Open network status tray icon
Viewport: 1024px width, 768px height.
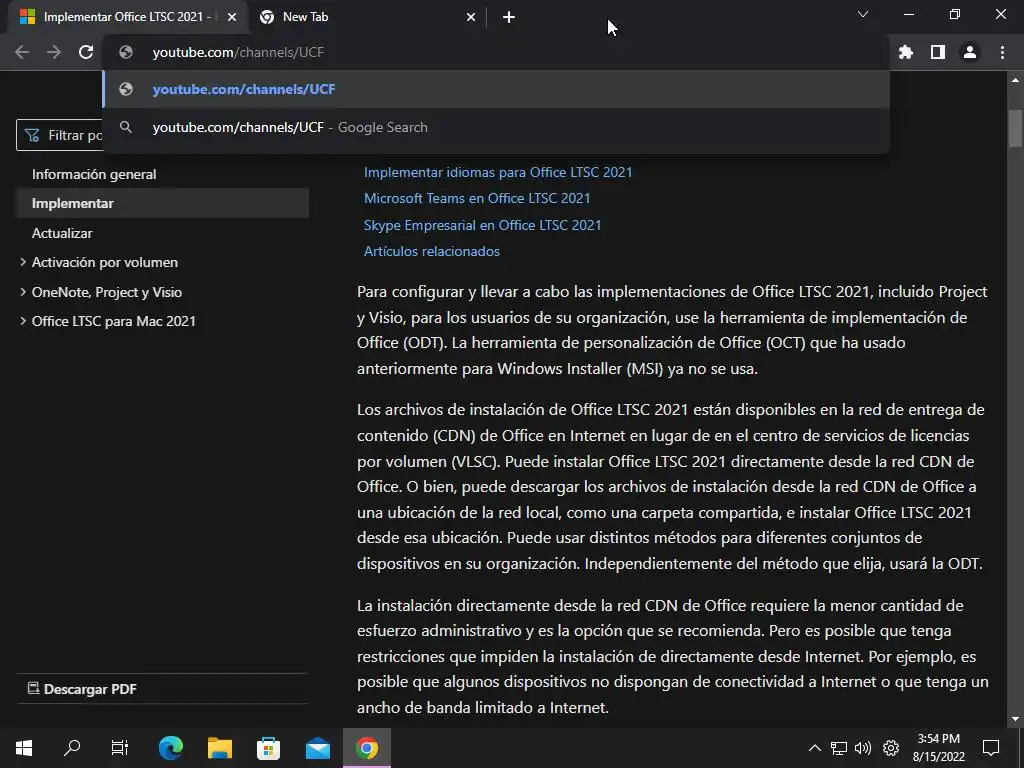(839, 748)
